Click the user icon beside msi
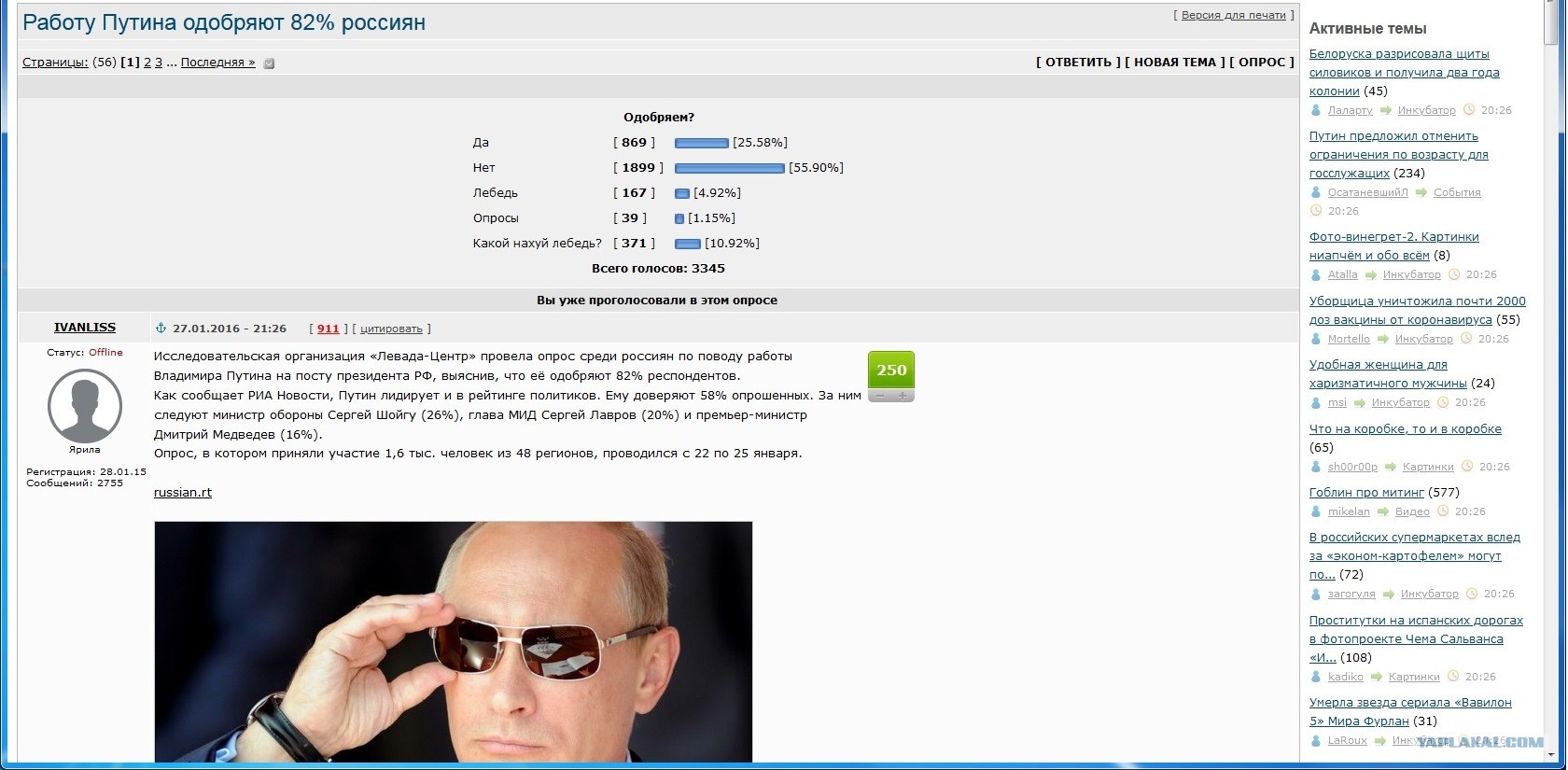This screenshot has width=1568, height=770. [x=1316, y=402]
